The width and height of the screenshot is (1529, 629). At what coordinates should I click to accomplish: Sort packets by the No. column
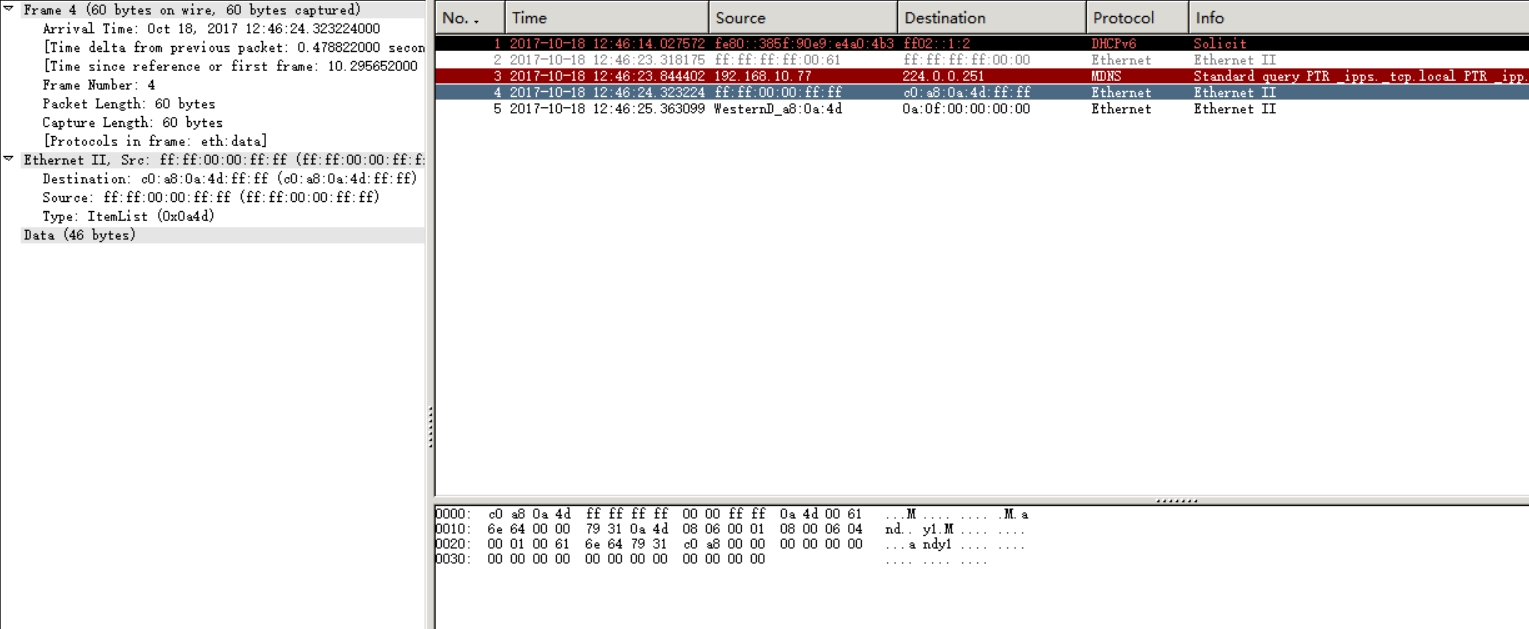[470, 17]
